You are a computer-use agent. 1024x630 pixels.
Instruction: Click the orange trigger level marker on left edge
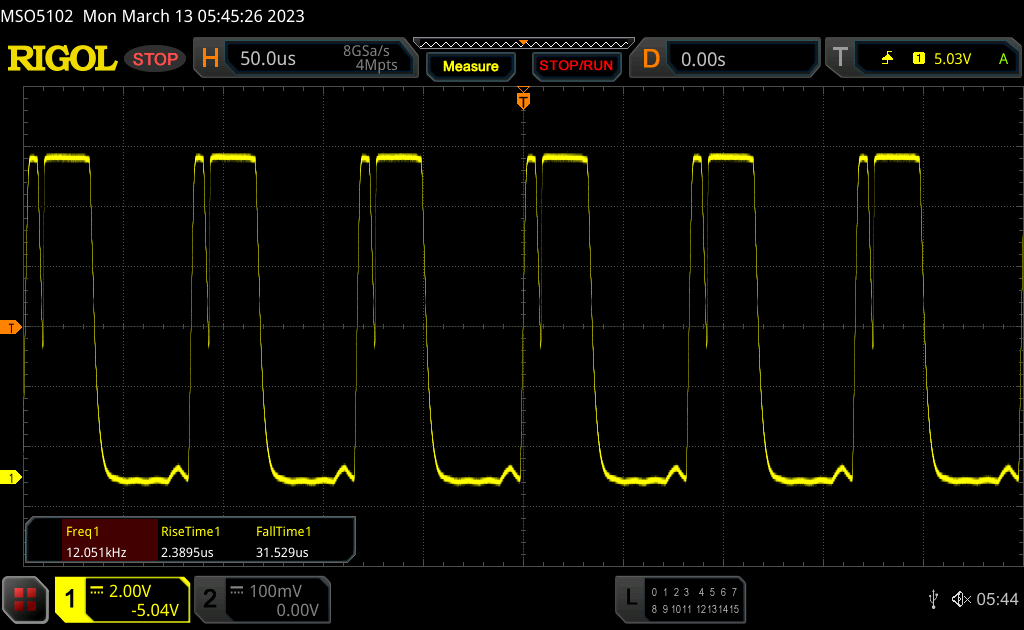pos(10,328)
